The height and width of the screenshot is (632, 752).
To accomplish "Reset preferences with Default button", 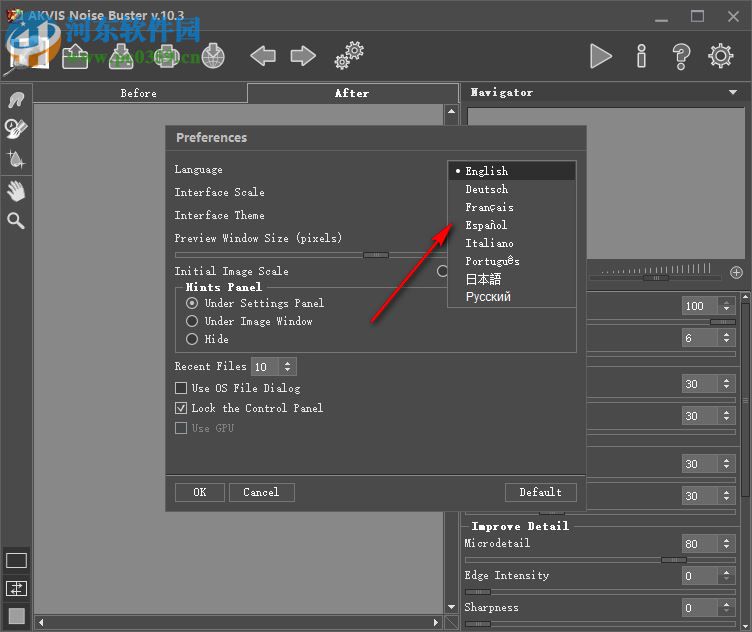I will (540, 492).
